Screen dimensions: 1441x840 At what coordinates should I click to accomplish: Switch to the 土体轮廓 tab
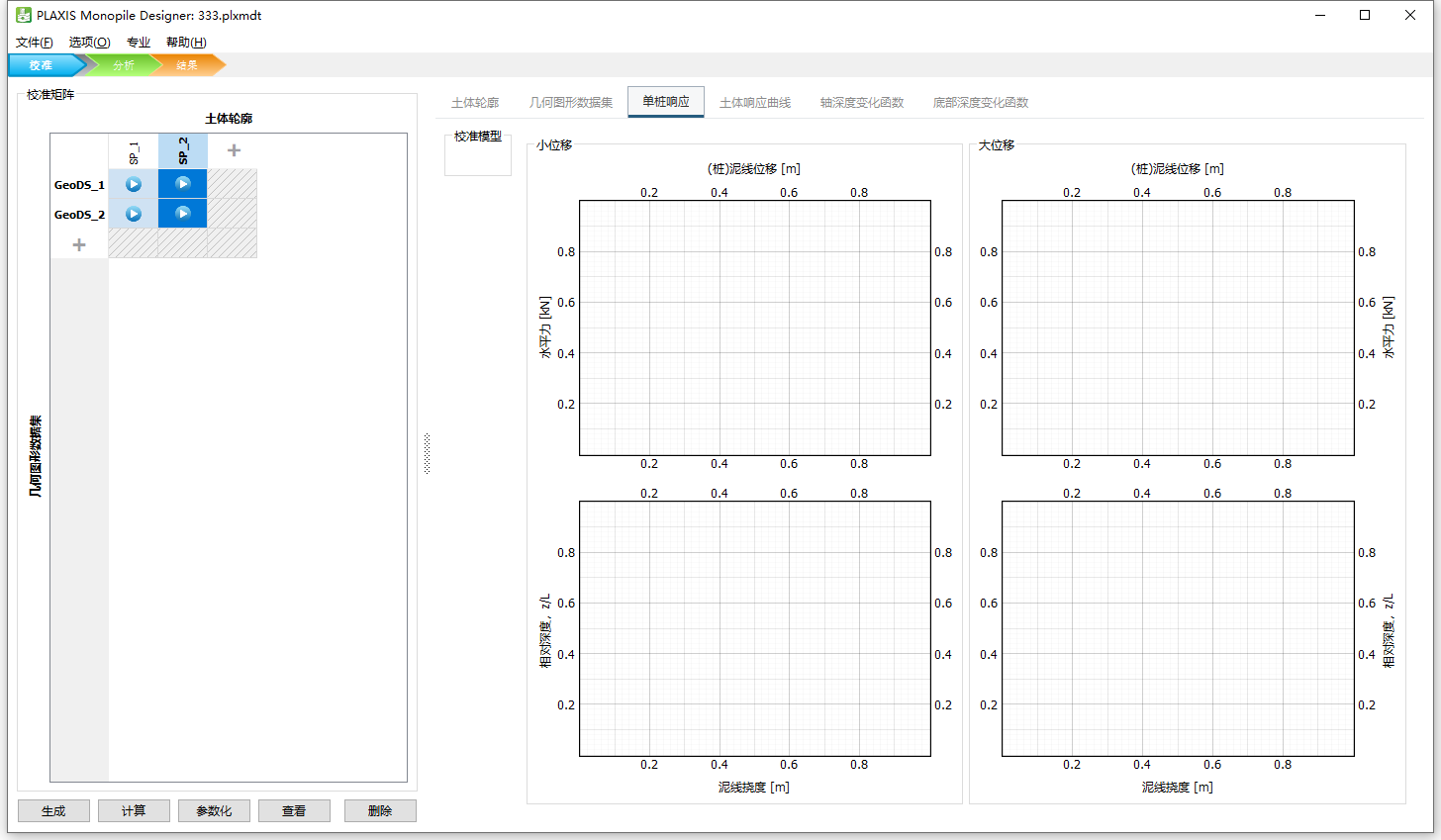pos(475,103)
